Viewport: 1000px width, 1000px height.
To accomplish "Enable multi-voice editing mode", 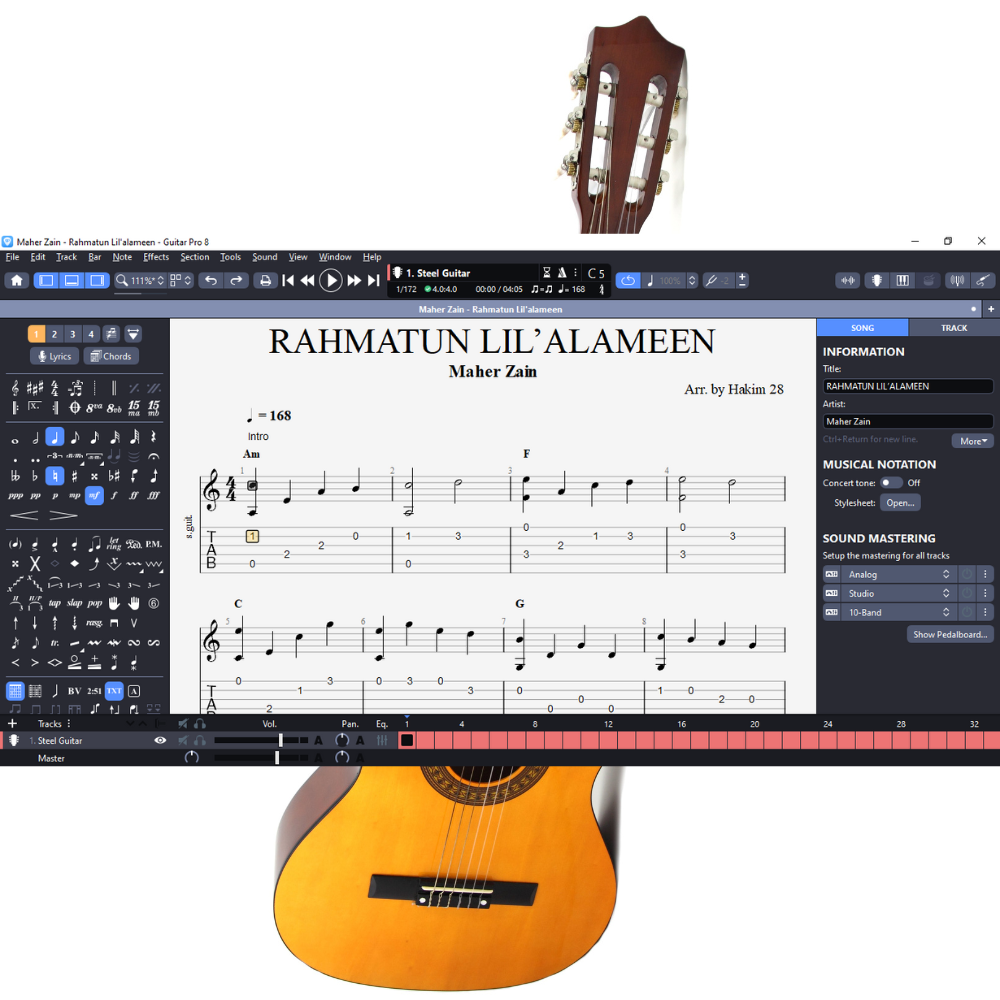I will [x=111, y=334].
